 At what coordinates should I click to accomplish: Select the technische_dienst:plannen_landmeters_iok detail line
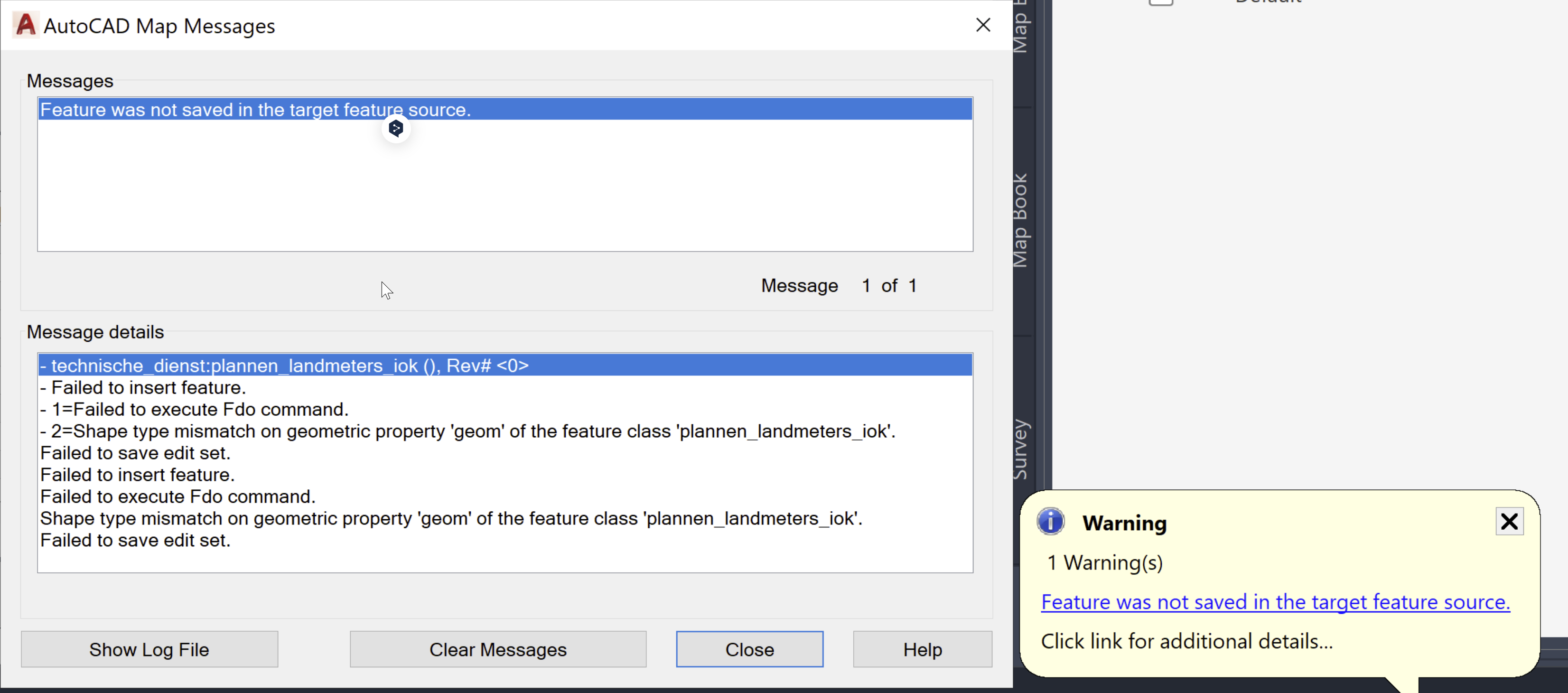[284, 365]
